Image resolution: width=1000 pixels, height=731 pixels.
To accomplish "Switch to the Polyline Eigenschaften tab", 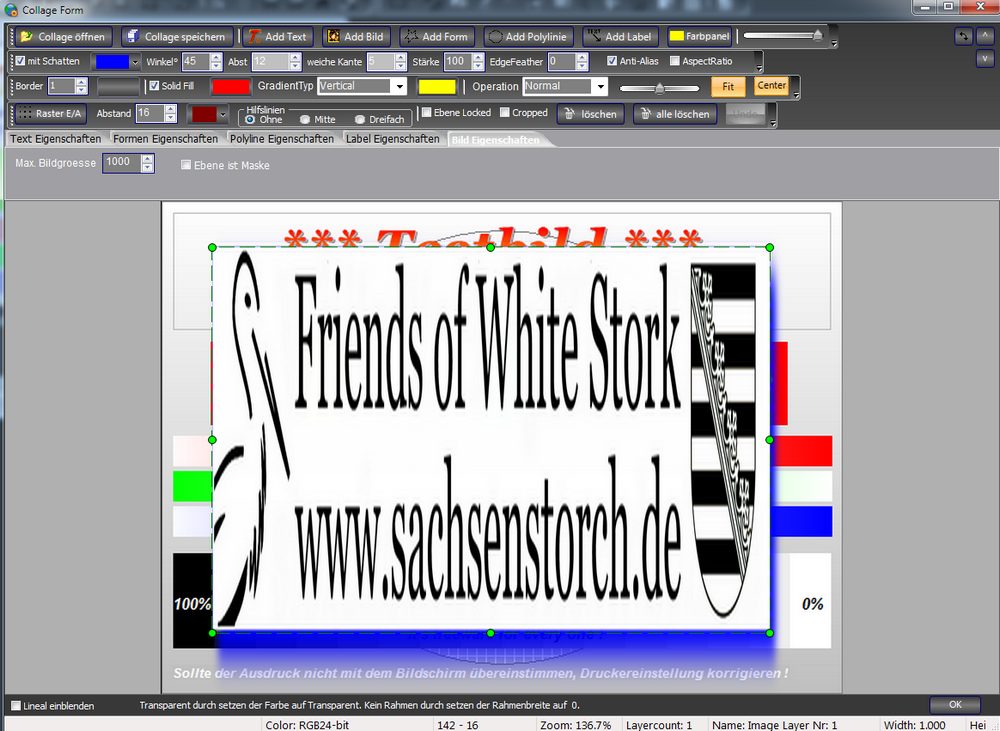I will 282,138.
